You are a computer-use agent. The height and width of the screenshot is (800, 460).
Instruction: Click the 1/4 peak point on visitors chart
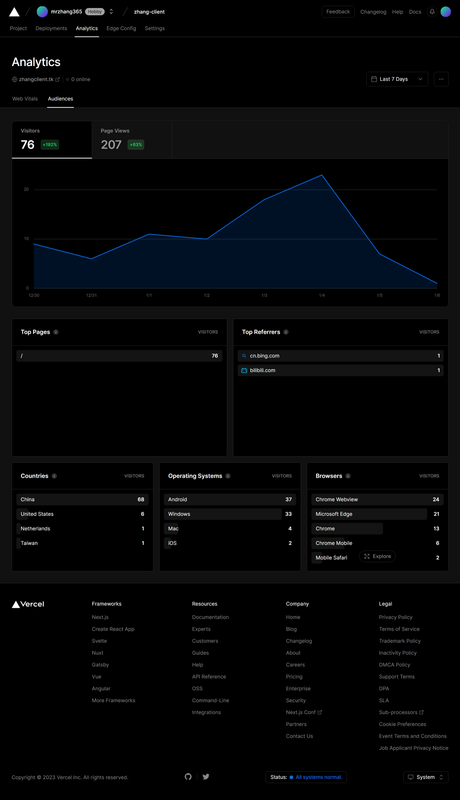[x=322, y=175]
